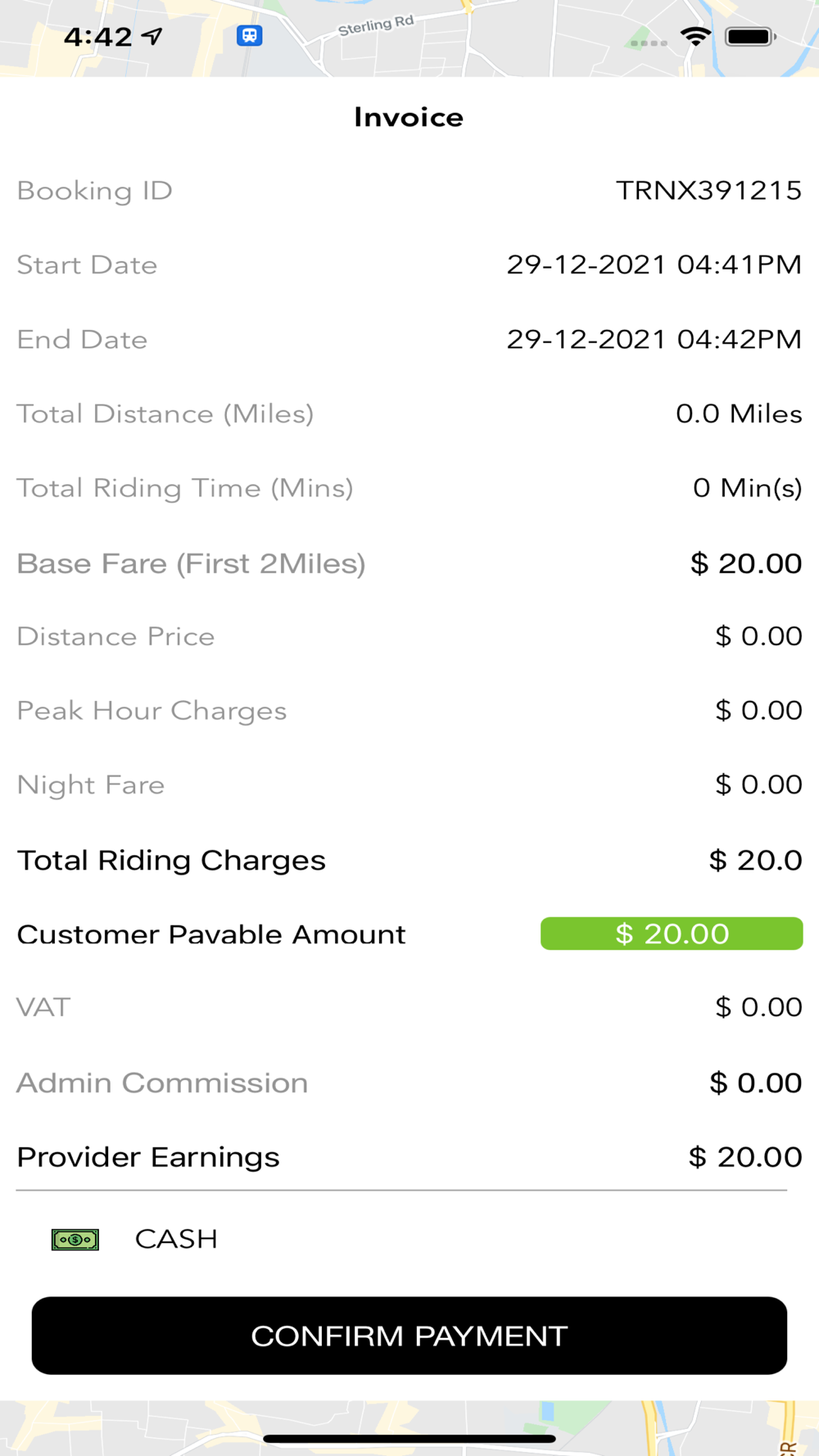Select the CASH payment method label
Image resolution: width=819 pixels, height=1456 pixels.
(x=176, y=1239)
